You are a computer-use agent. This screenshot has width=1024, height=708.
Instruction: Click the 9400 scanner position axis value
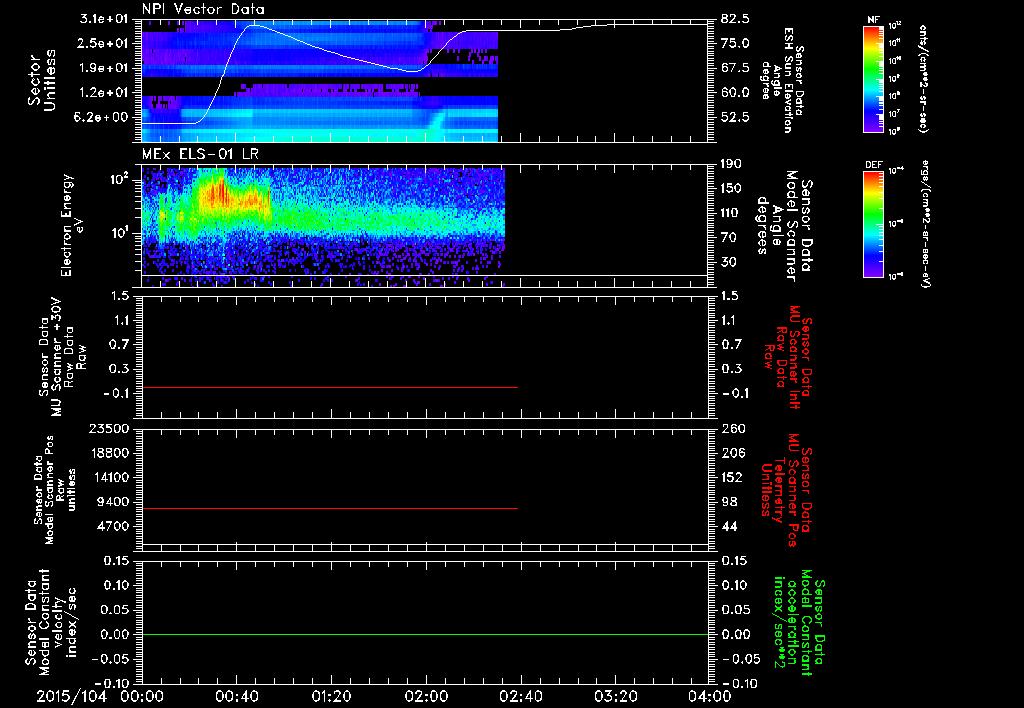(x=114, y=502)
